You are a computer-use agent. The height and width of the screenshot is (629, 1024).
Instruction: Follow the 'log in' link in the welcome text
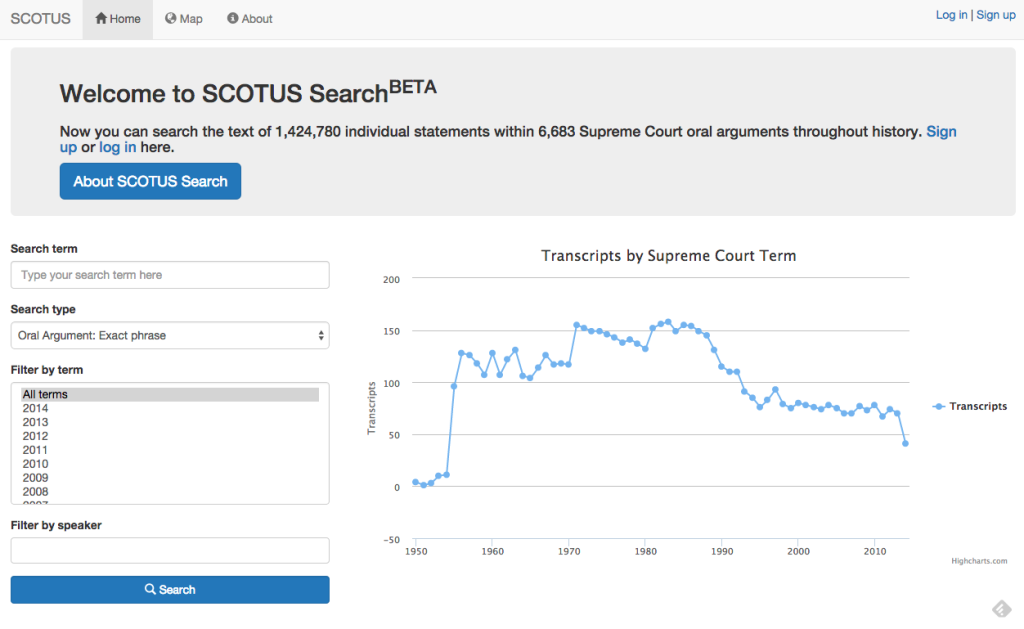coord(118,148)
